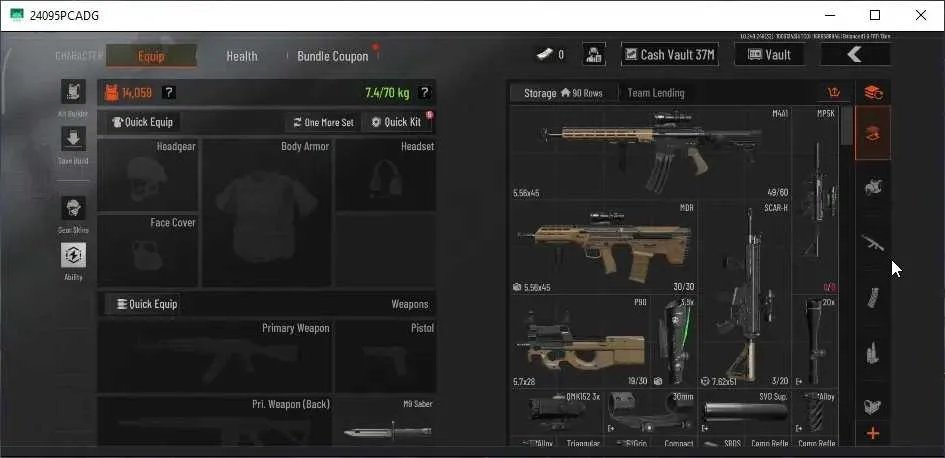945x458 pixels.
Task: Click the 7.4/70 kg weight readout
Action: 387,93
